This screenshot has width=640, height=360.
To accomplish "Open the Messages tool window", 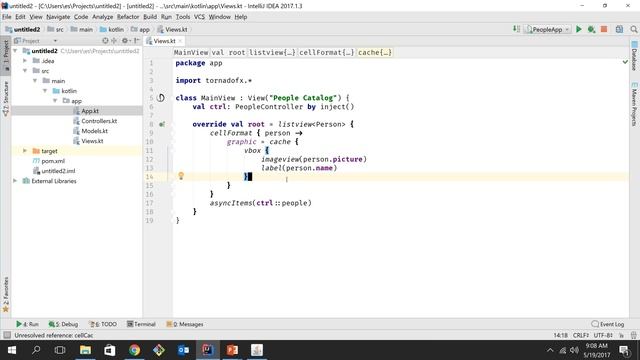I will click(185, 324).
